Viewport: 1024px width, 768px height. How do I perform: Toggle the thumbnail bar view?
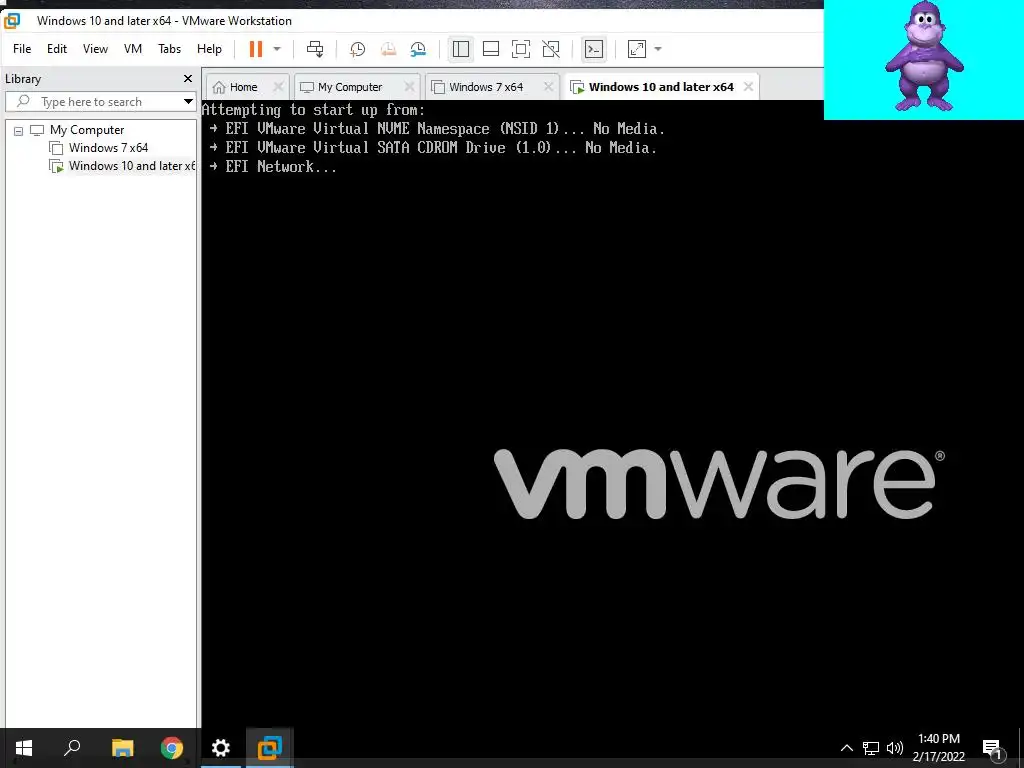coord(490,49)
